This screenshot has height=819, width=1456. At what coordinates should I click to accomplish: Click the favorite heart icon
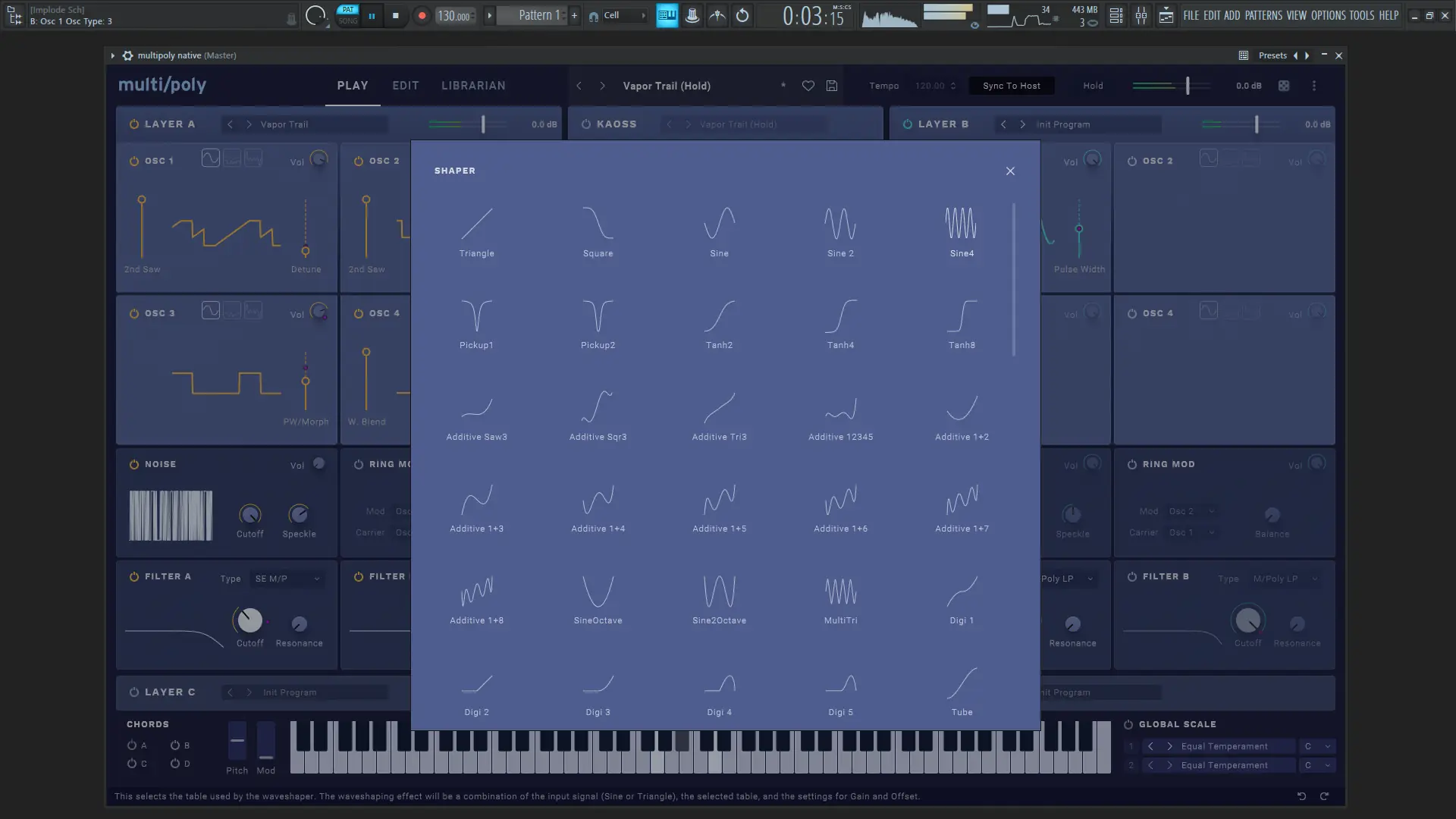808,86
